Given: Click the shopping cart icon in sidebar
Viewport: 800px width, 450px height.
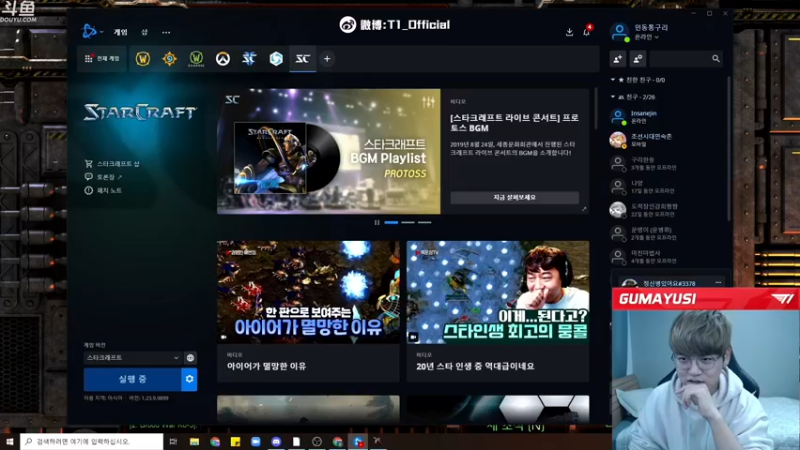Looking at the screenshot, I should pyautogui.click(x=89, y=164).
